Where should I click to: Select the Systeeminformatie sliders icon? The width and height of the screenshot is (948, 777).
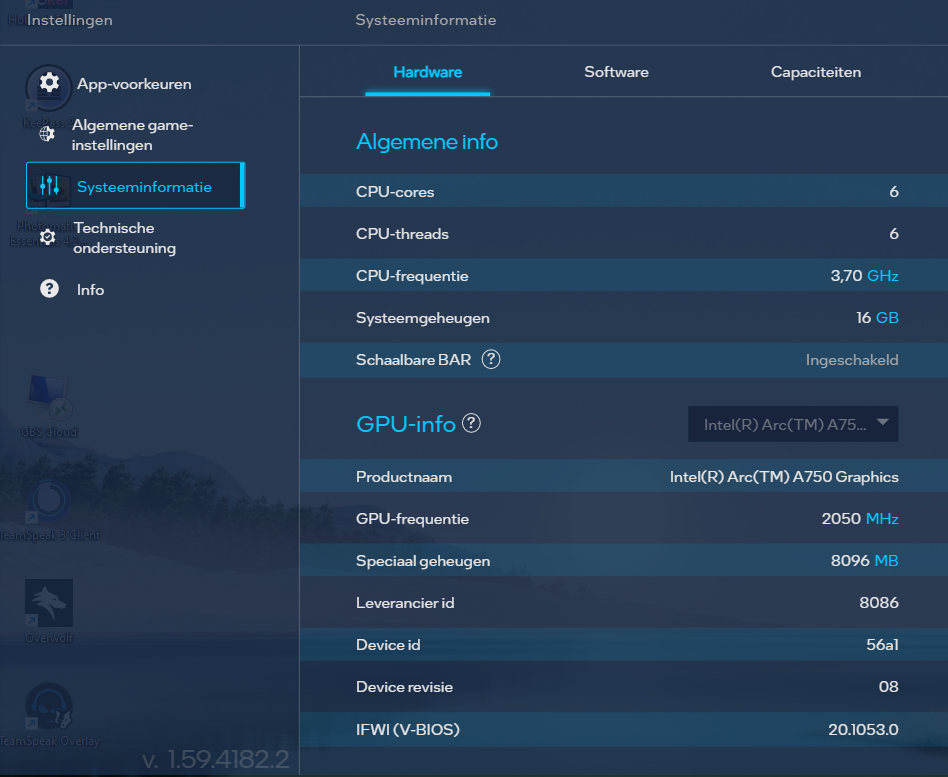pos(50,185)
